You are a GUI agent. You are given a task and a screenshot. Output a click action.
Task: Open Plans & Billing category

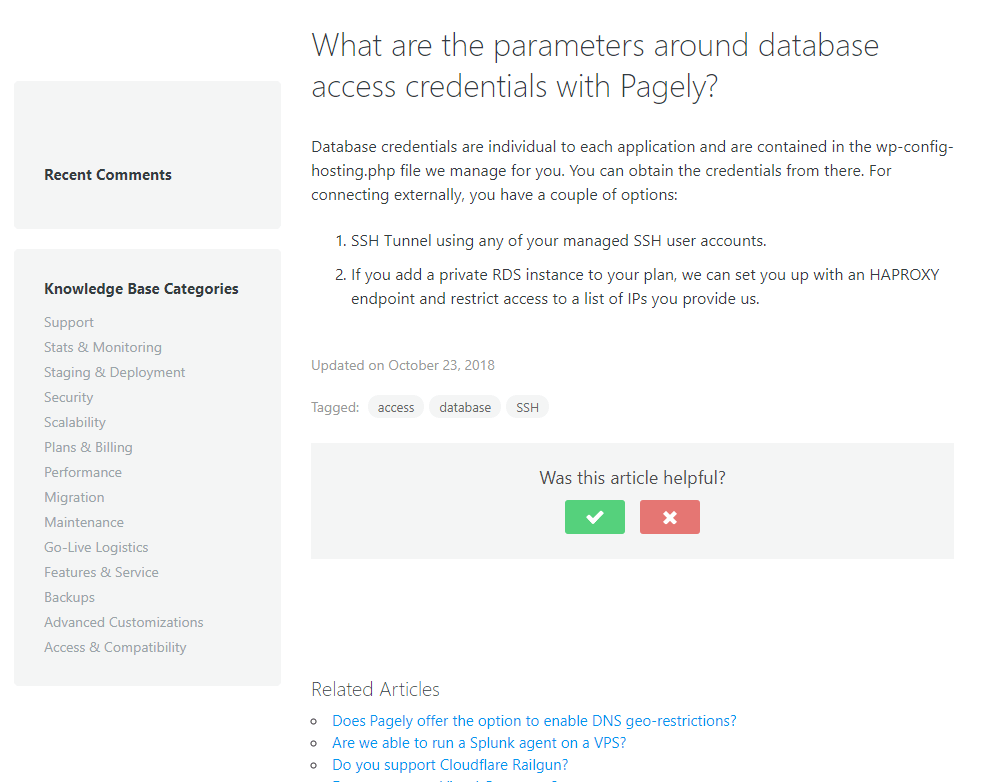point(88,447)
